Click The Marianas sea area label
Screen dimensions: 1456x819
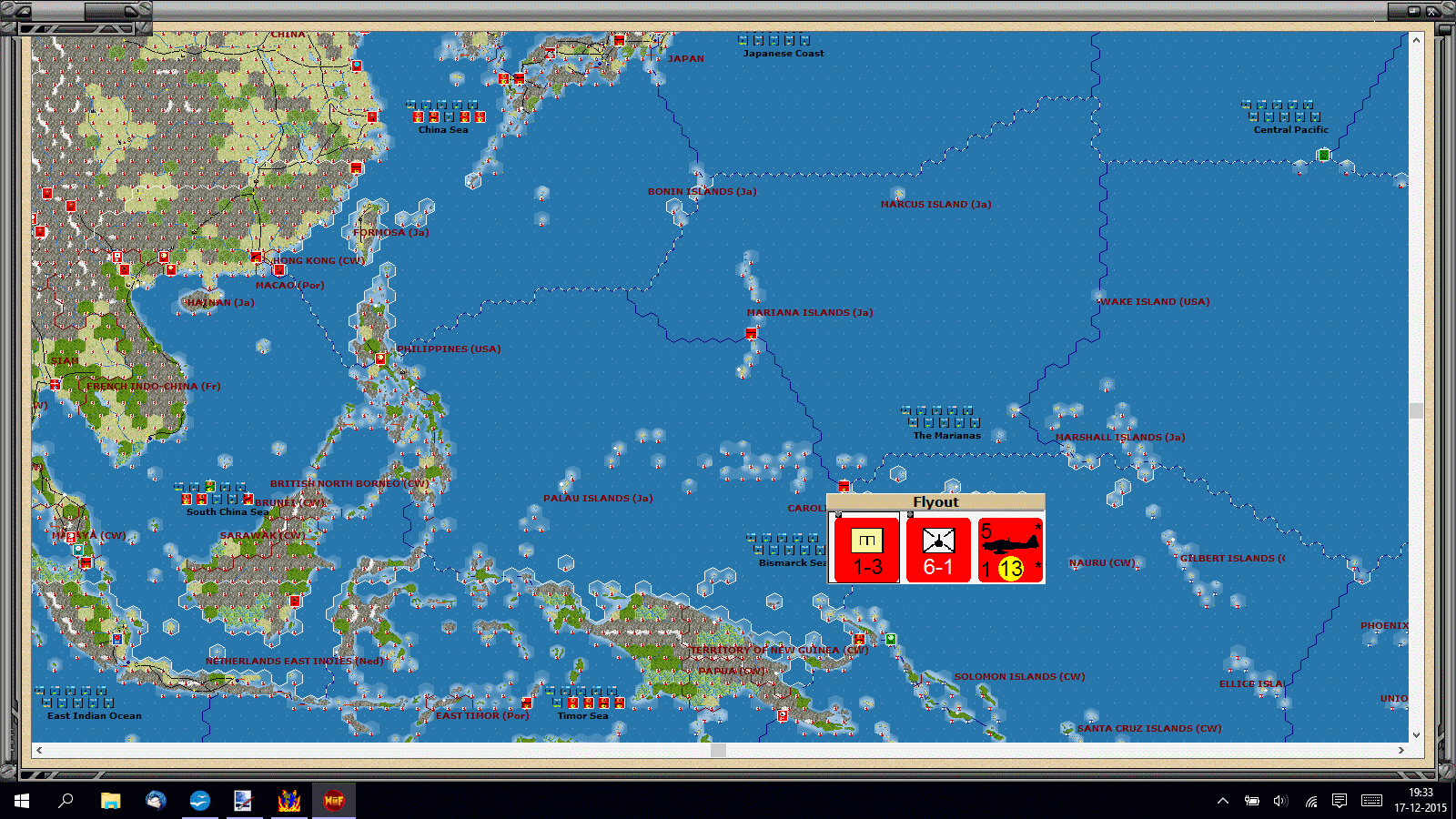946,436
